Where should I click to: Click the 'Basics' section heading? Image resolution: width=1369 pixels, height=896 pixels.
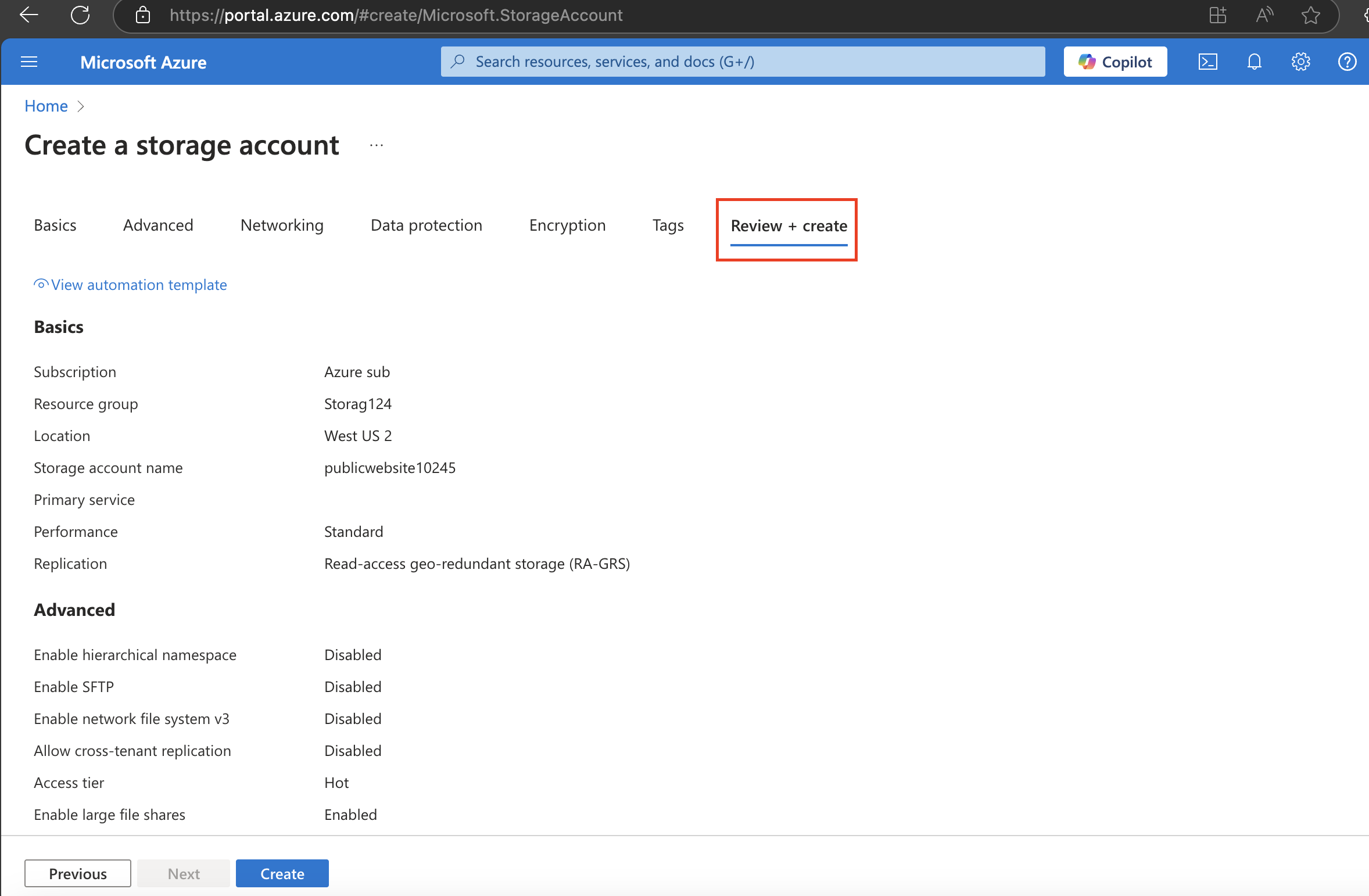pyautogui.click(x=59, y=327)
